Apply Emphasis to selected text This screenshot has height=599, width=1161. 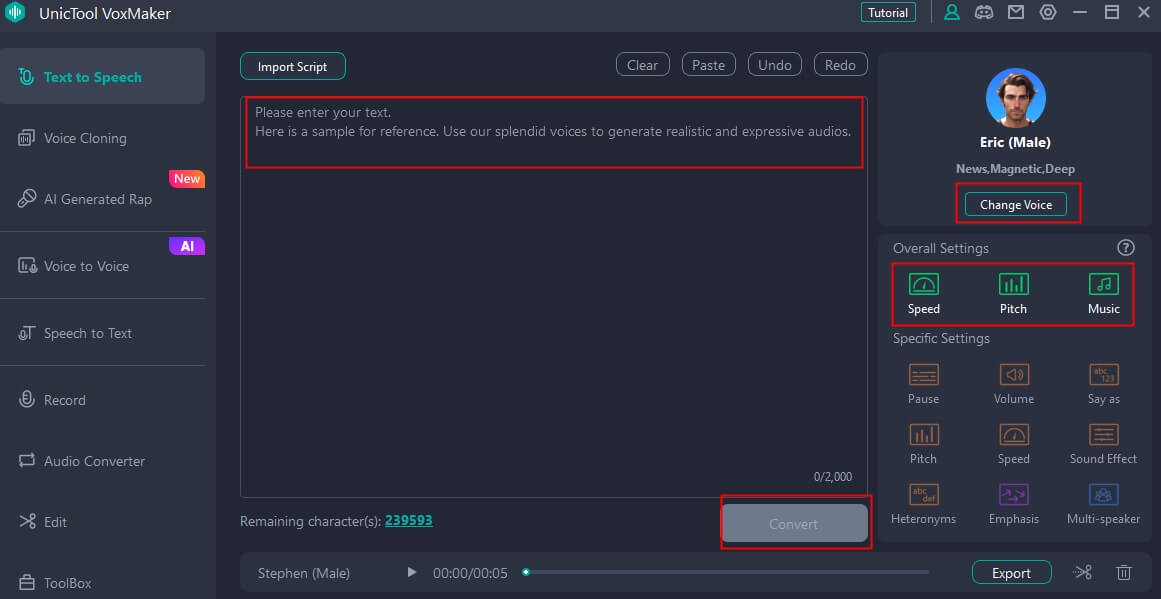pyautogui.click(x=1013, y=504)
